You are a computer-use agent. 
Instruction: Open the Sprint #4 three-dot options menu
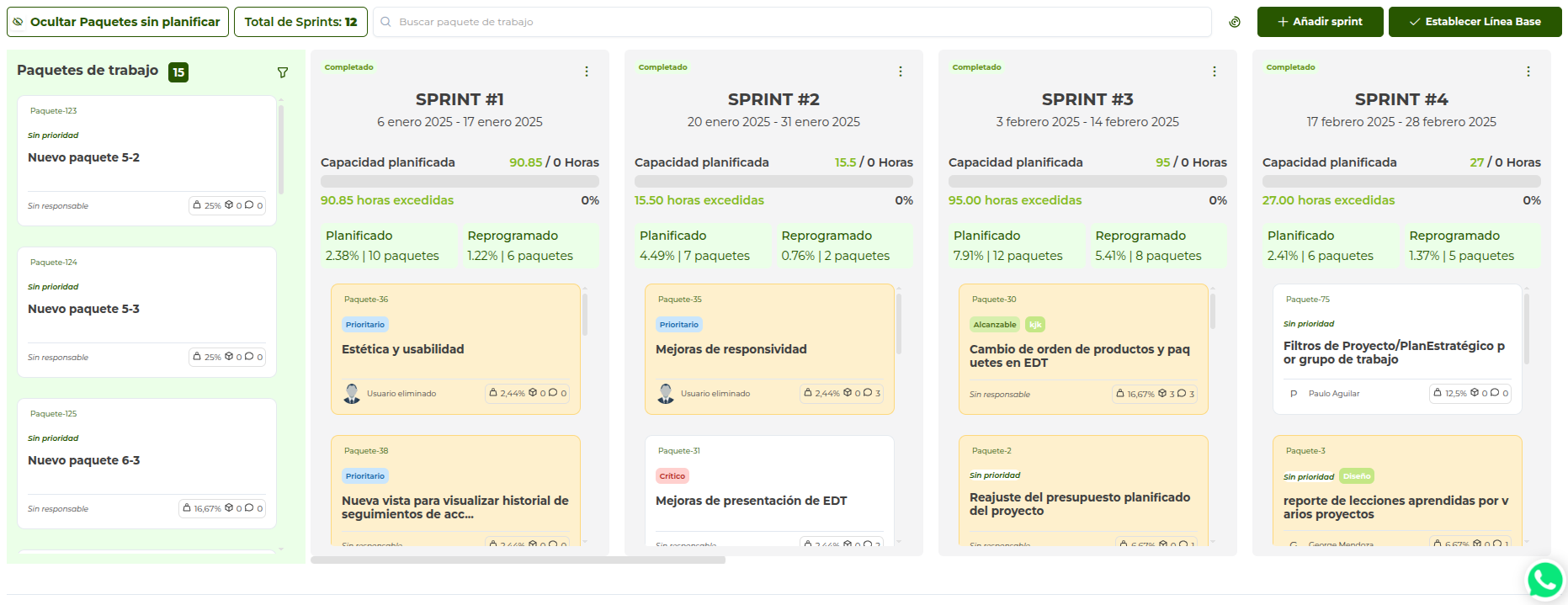coord(1528,72)
